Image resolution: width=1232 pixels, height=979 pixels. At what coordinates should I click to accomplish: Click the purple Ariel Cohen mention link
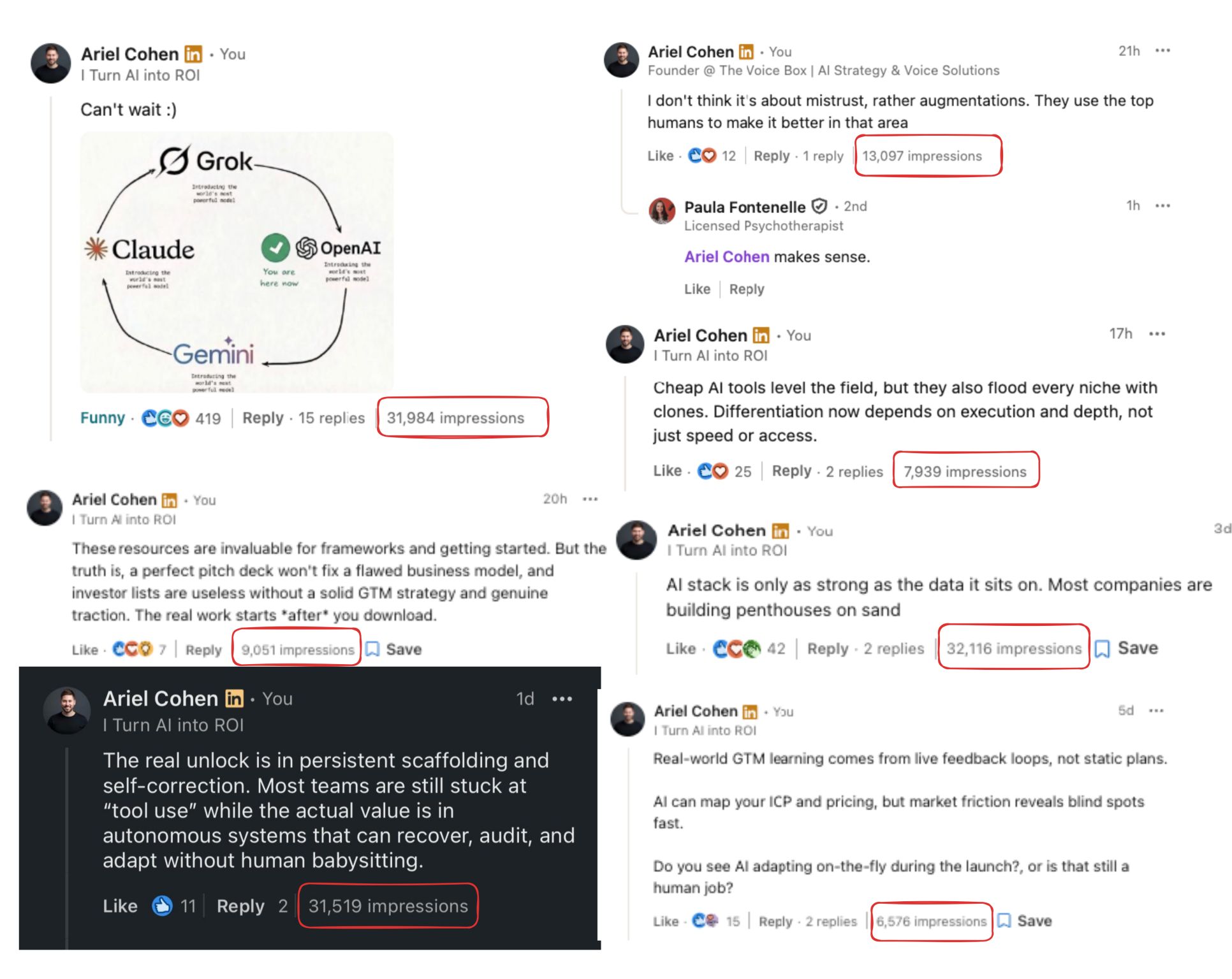coord(726,257)
